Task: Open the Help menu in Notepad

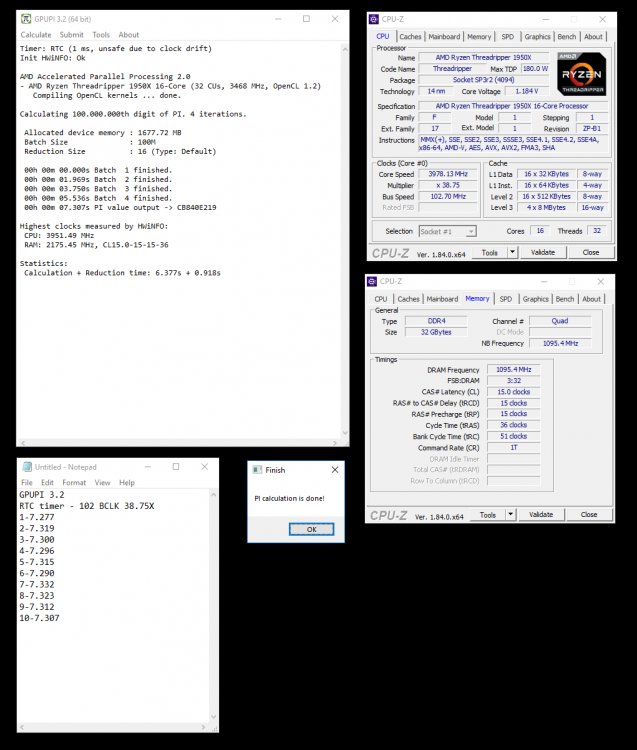Action: (x=127, y=483)
